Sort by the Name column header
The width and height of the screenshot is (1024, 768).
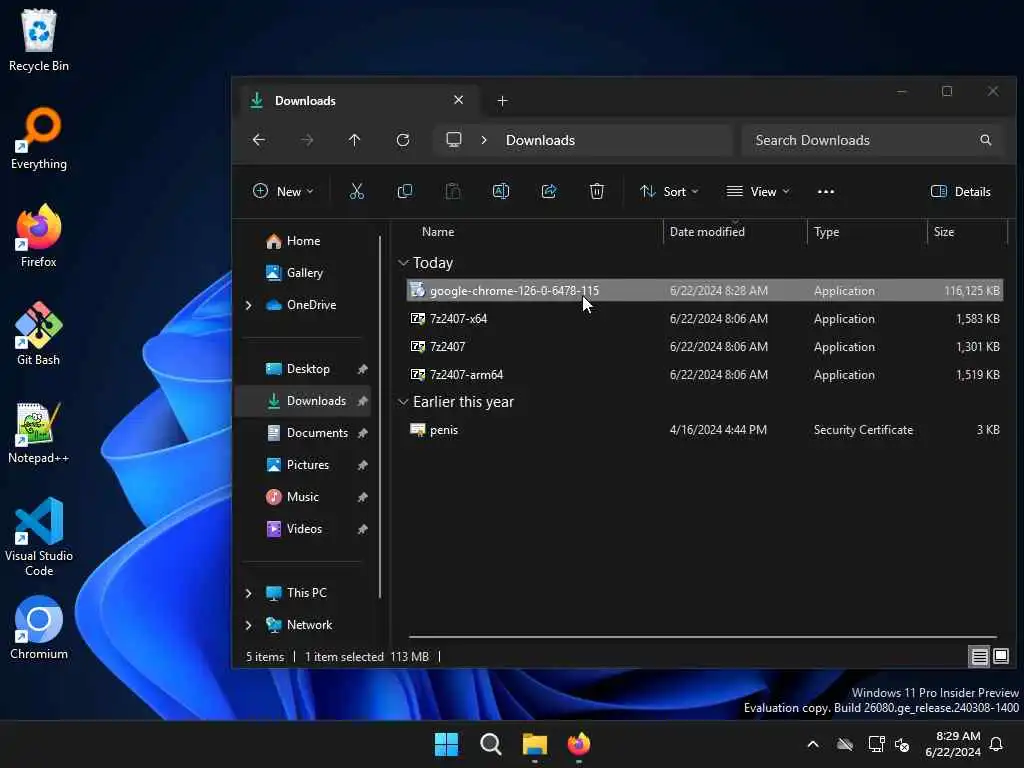pos(438,232)
